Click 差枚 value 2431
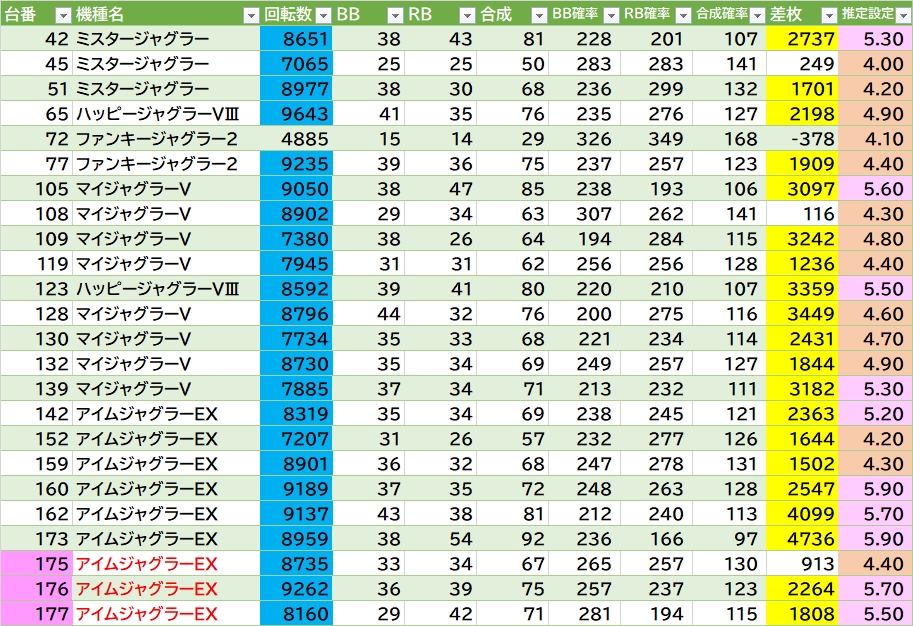Screen dimensions: 913x626 click(802, 339)
